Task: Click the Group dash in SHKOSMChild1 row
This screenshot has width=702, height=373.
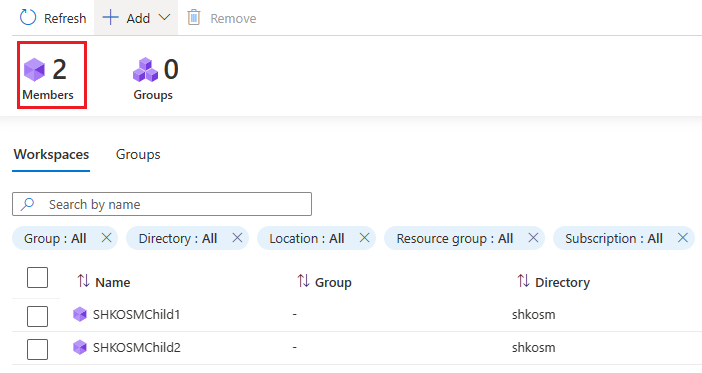Action: tap(295, 315)
